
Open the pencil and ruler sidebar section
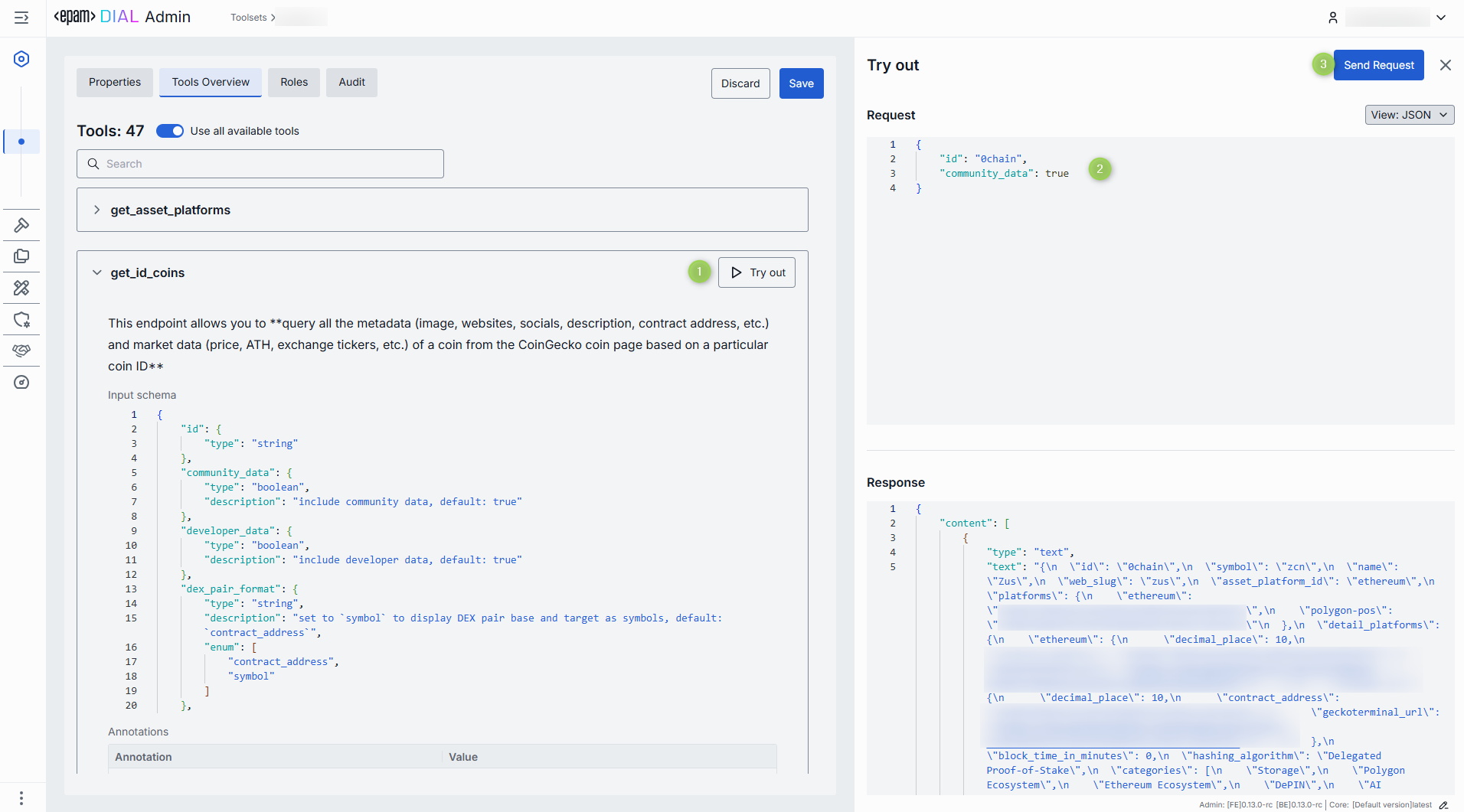tap(21, 288)
